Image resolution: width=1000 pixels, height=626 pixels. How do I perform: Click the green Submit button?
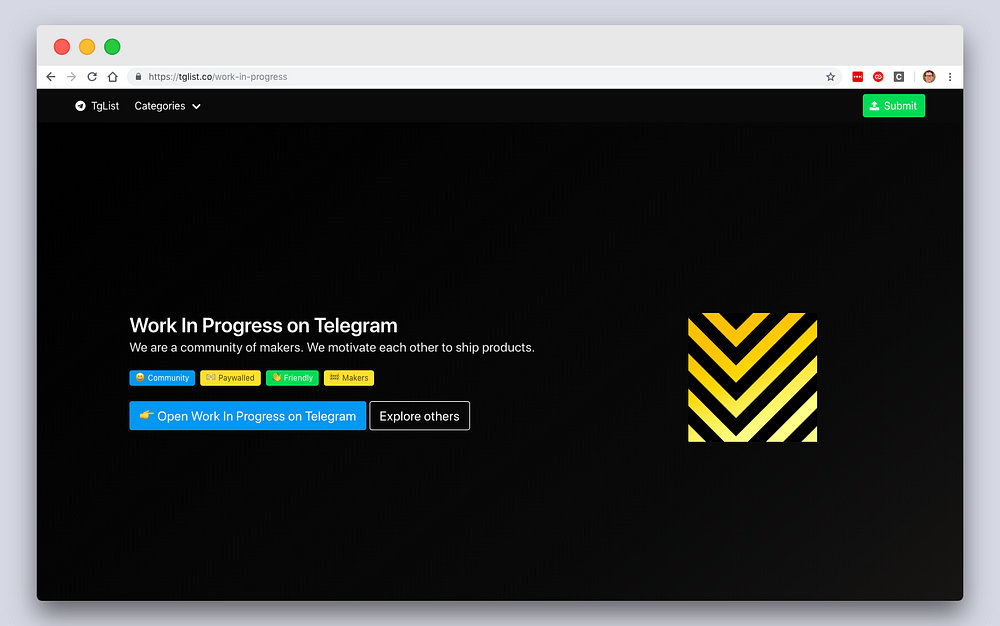(x=893, y=106)
